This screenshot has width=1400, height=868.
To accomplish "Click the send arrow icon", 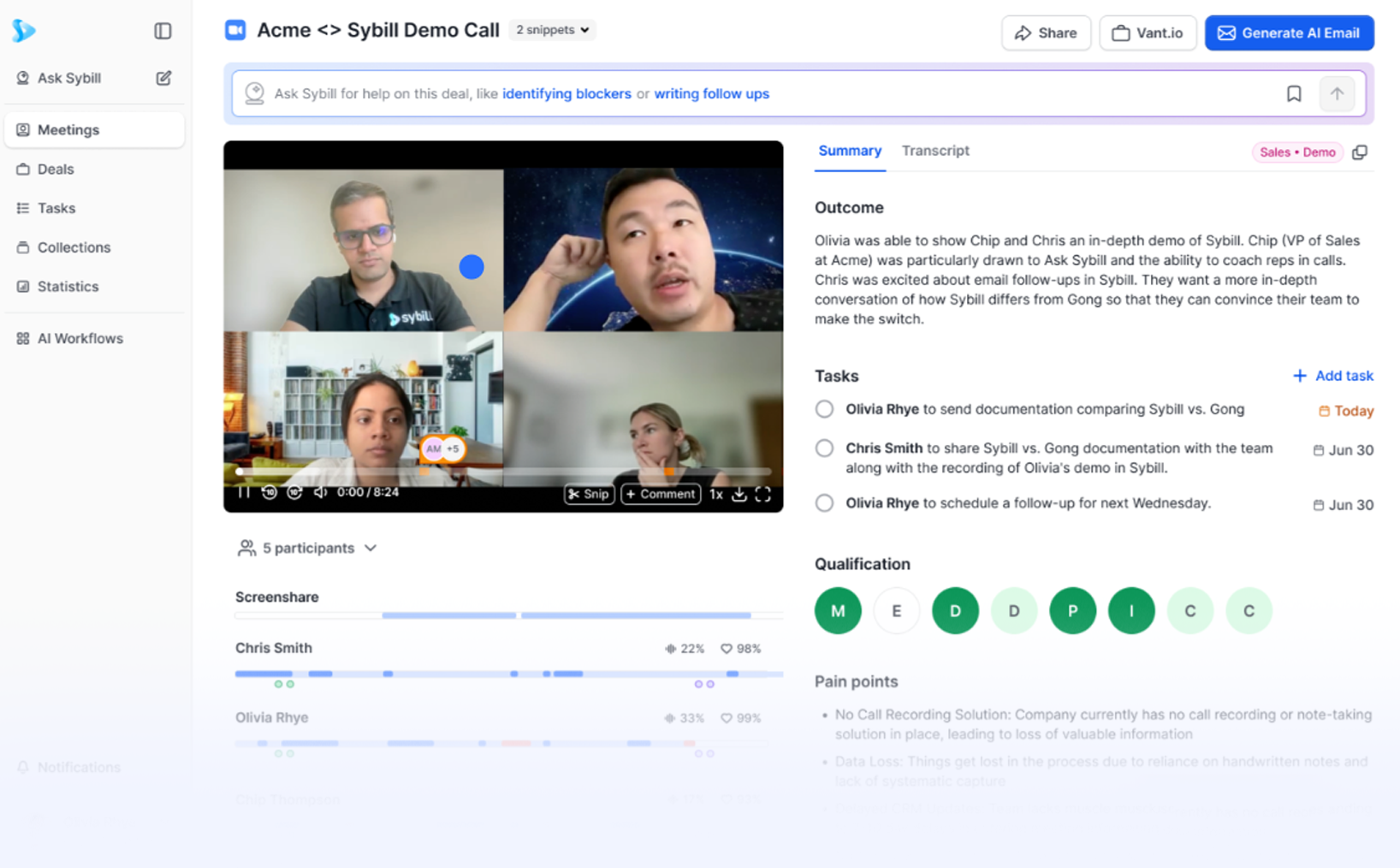I will pos(1337,94).
